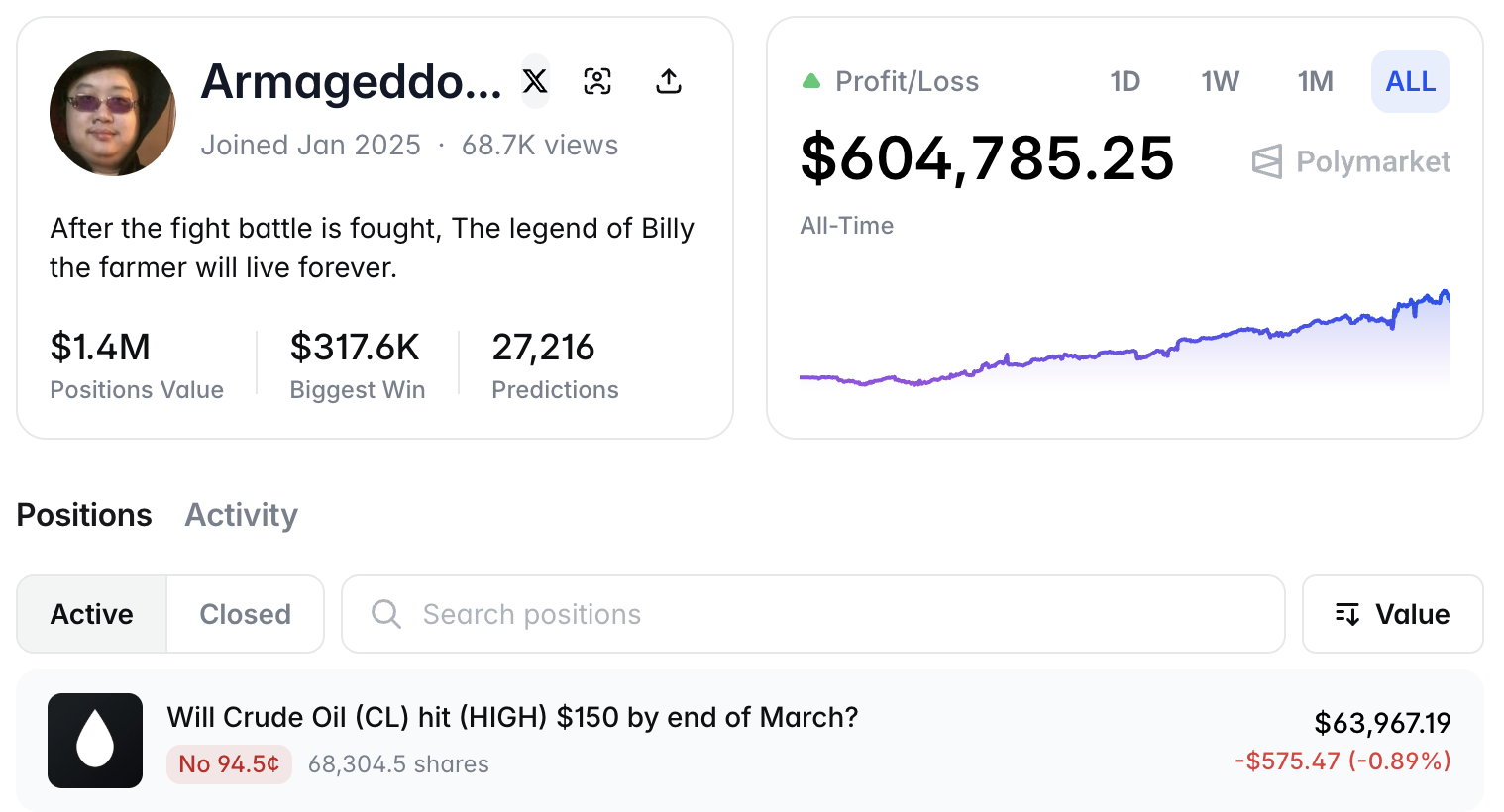Image resolution: width=1504 pixels, height=812 pixels.
Task: Click the share upload icon
Action: pos(669,81)
